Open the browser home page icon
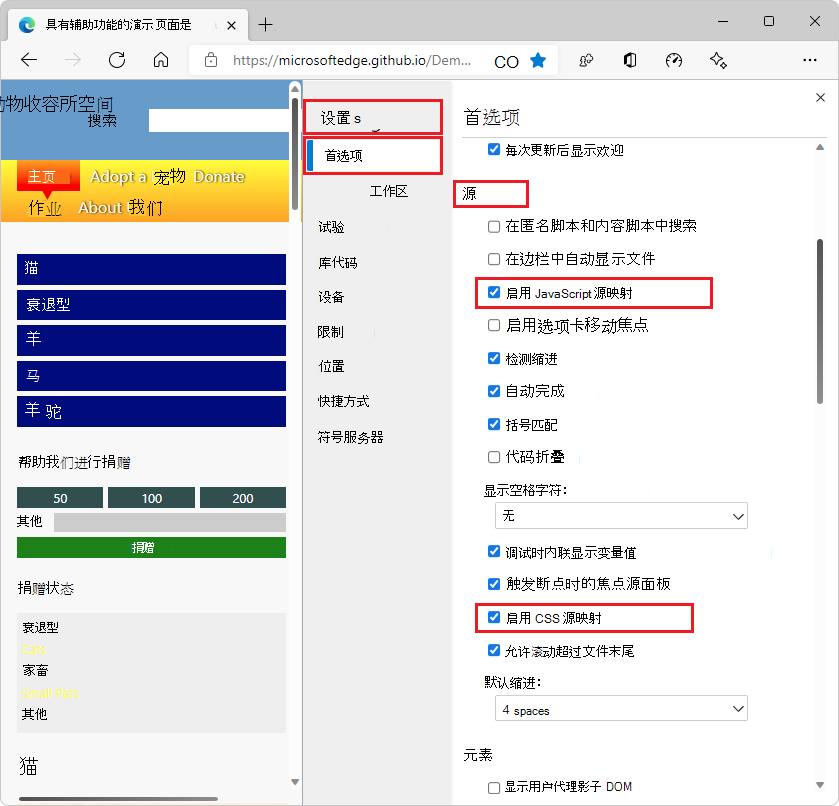This screenshot has height=806, width=839. pyautogui.click(x=161, y=60)
